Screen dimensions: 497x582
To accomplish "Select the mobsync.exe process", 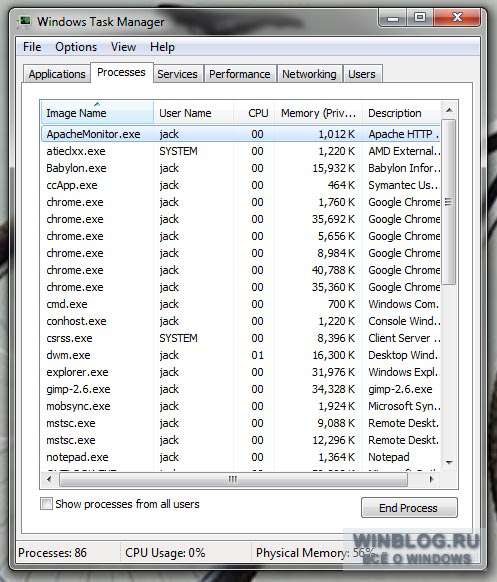I will (x=241, y=406).
